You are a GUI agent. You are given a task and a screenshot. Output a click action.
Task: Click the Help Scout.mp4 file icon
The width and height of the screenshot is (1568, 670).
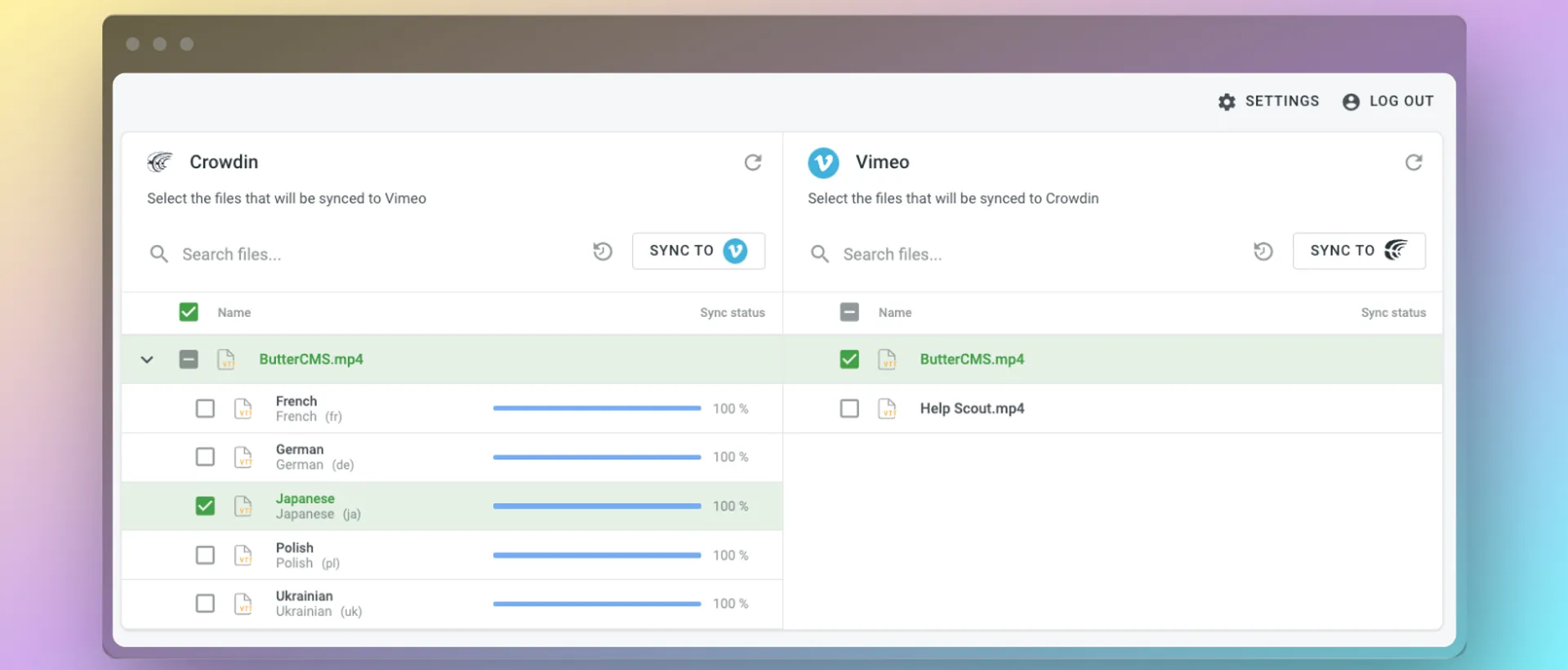pos(887,409)
